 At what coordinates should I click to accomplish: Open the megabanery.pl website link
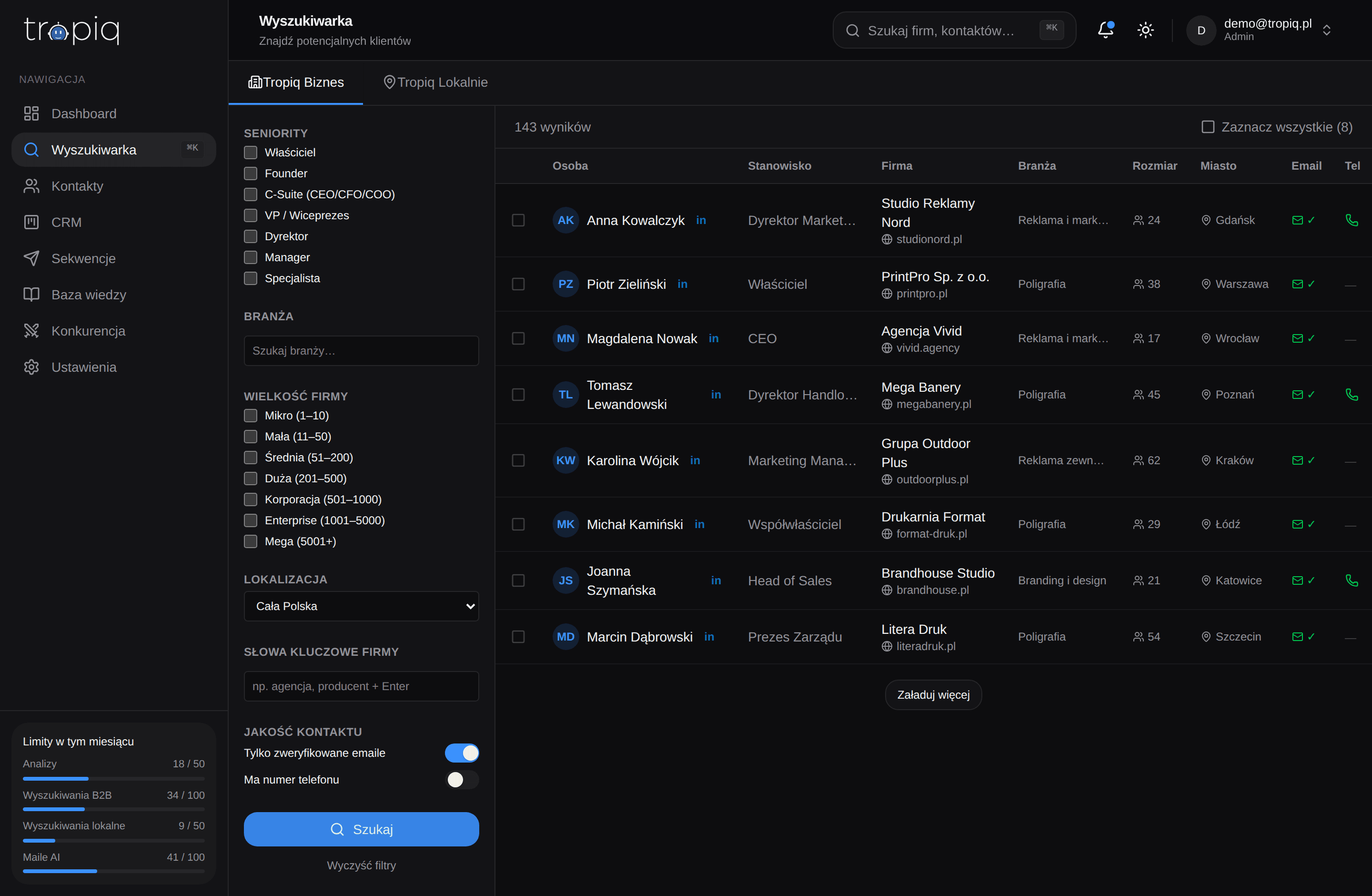point(934,404)
